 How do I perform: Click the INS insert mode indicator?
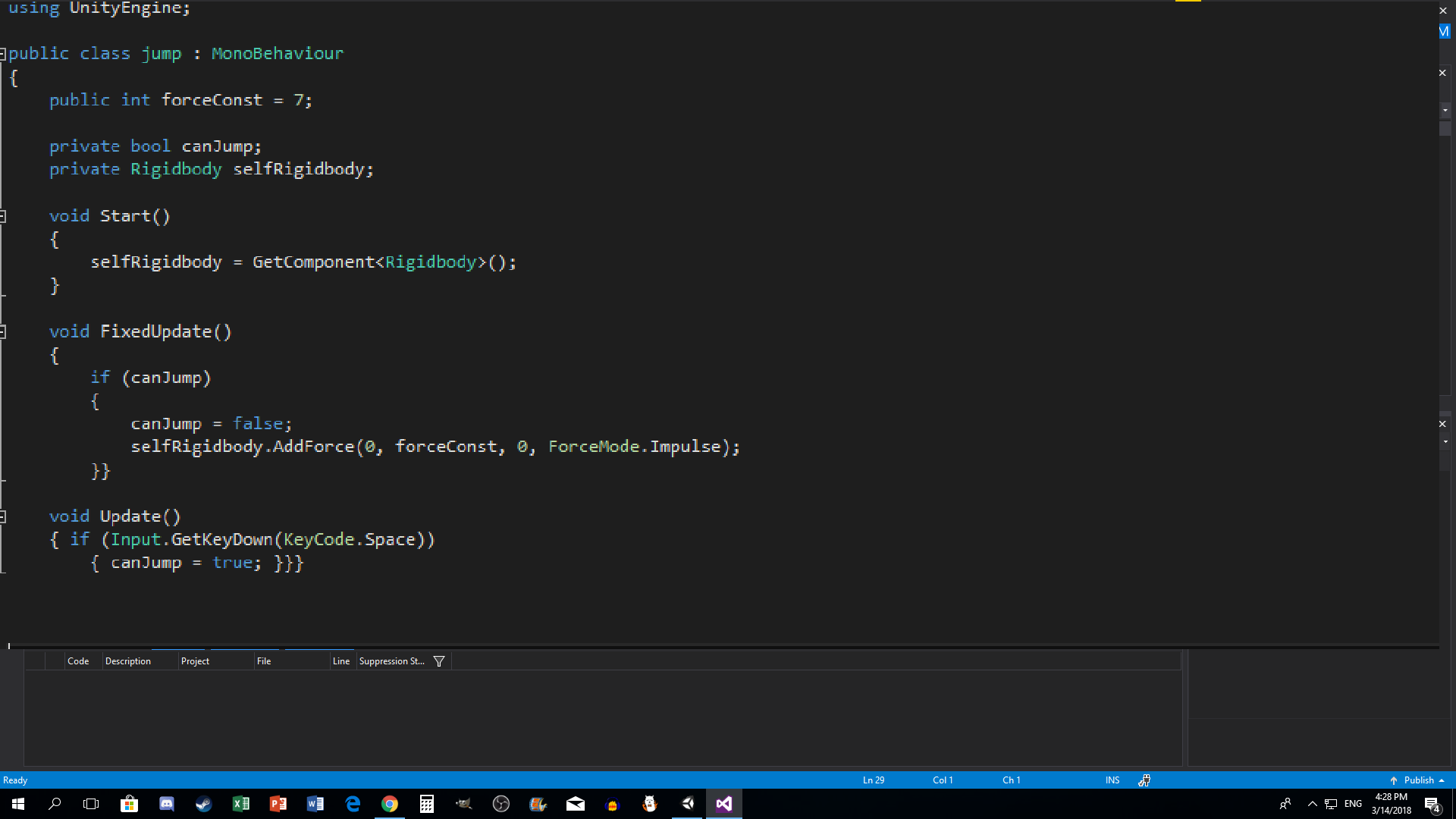coord(1112,780)
